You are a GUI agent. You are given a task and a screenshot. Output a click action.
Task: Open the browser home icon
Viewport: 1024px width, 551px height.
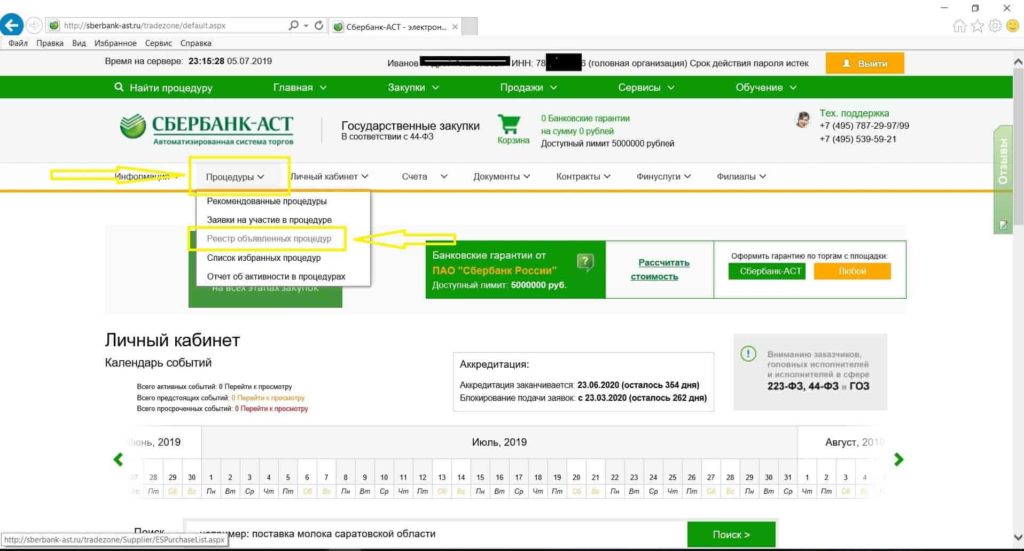tap(959, 25)
